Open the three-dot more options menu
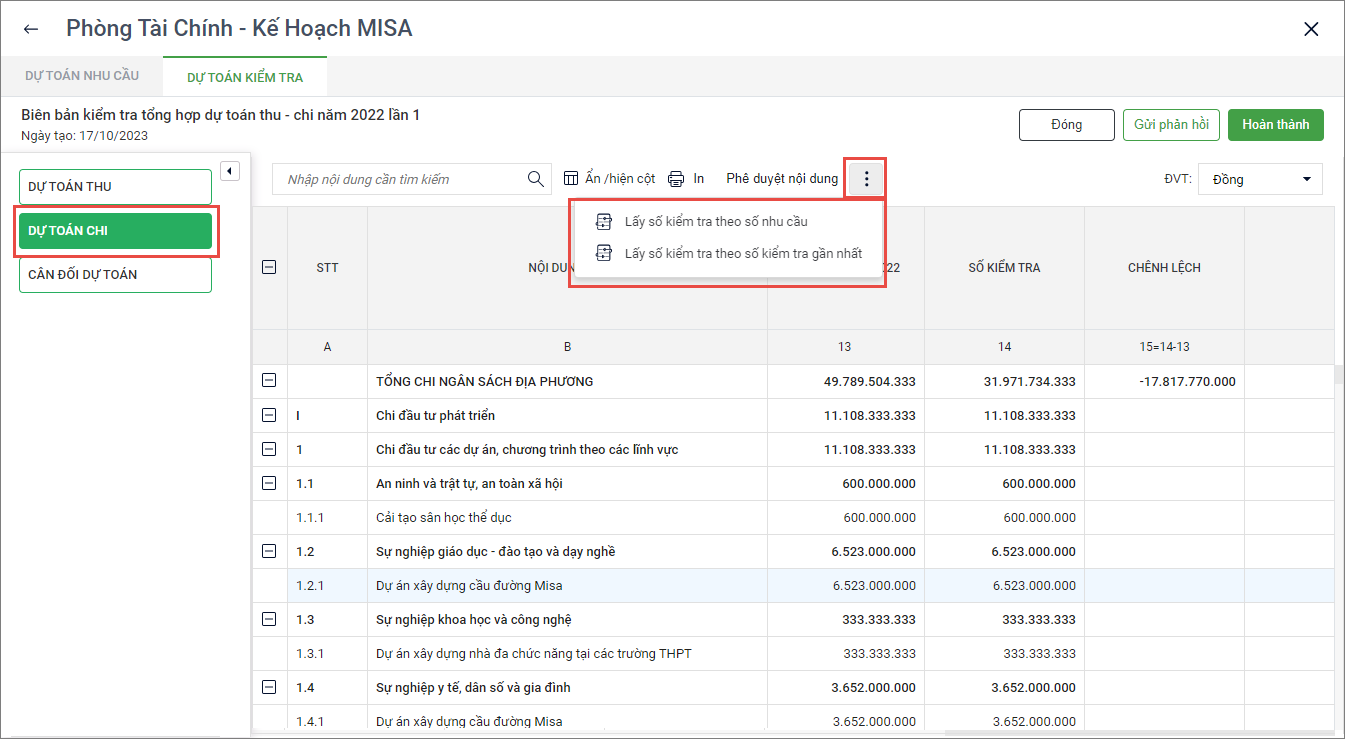1345x739 pixels. click(866, 179)
